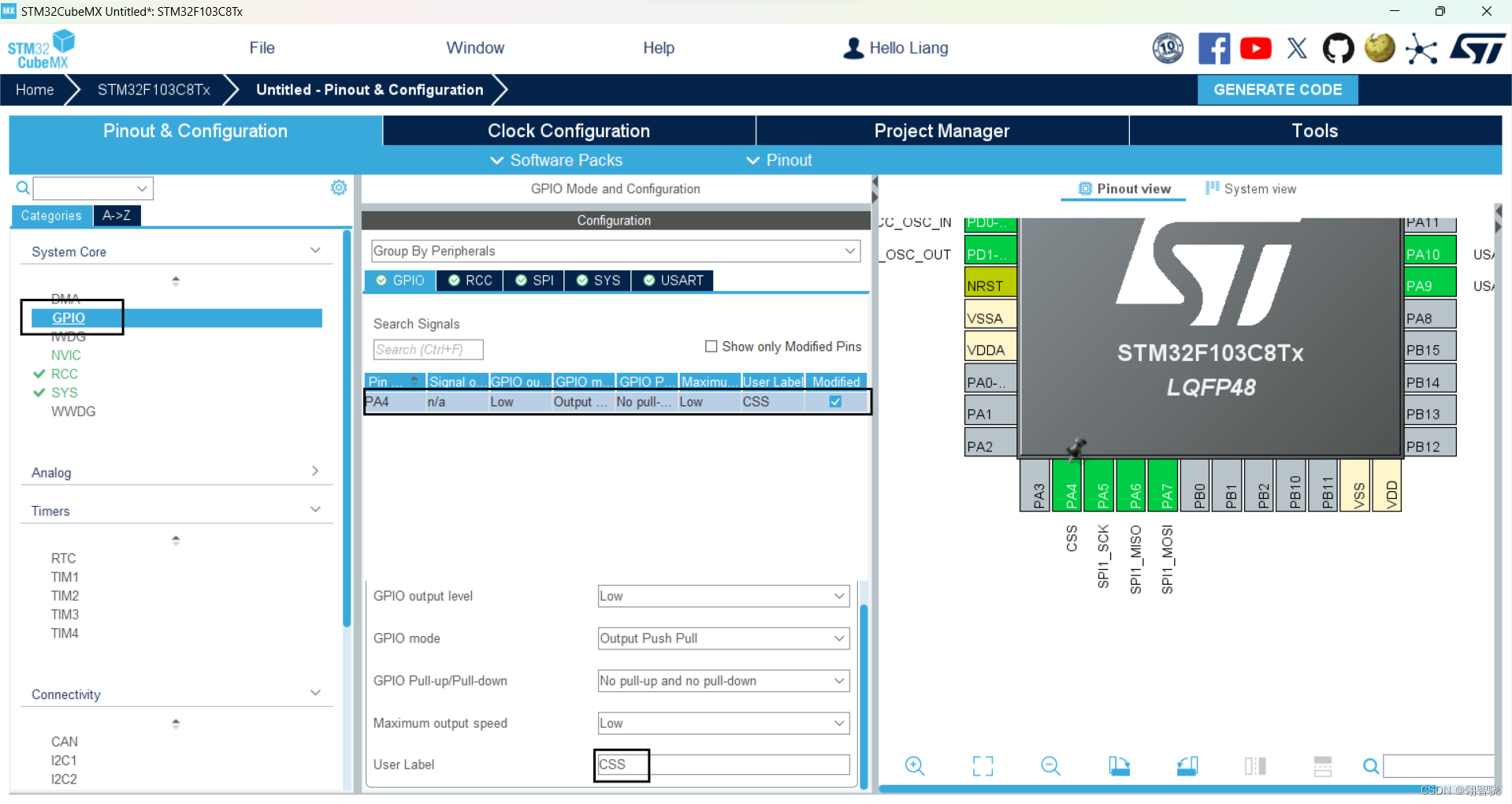This screenshot has height=804, width=1512.
Task: Open the Group By Peripherals dropdown
Action: pos(615,251)
